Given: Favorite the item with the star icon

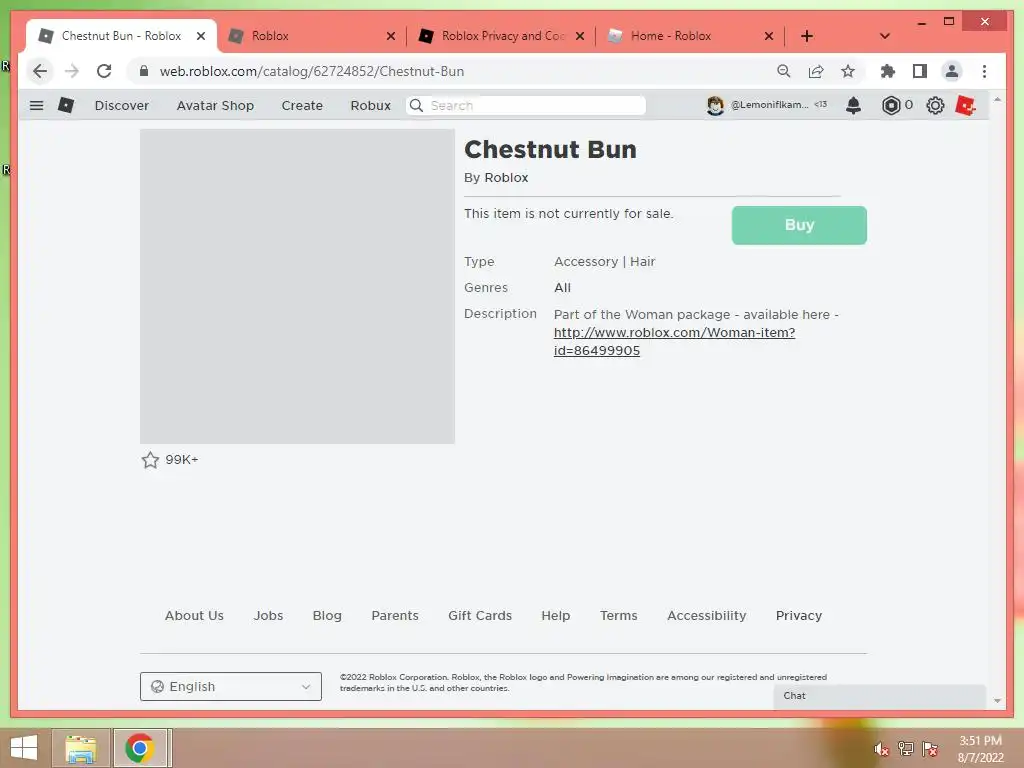Looking at the screenshot, I should click(x=150, y=460).
